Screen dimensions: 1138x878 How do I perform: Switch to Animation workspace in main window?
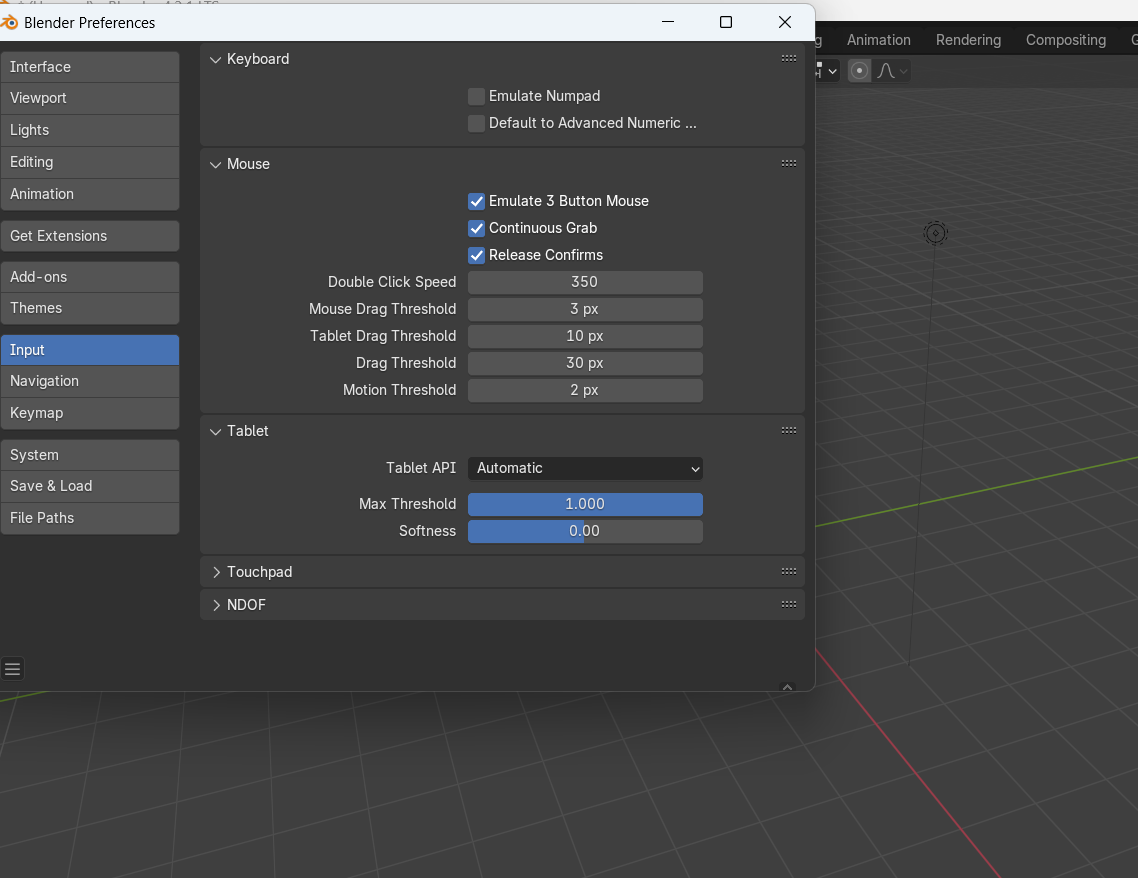point(878,40)
